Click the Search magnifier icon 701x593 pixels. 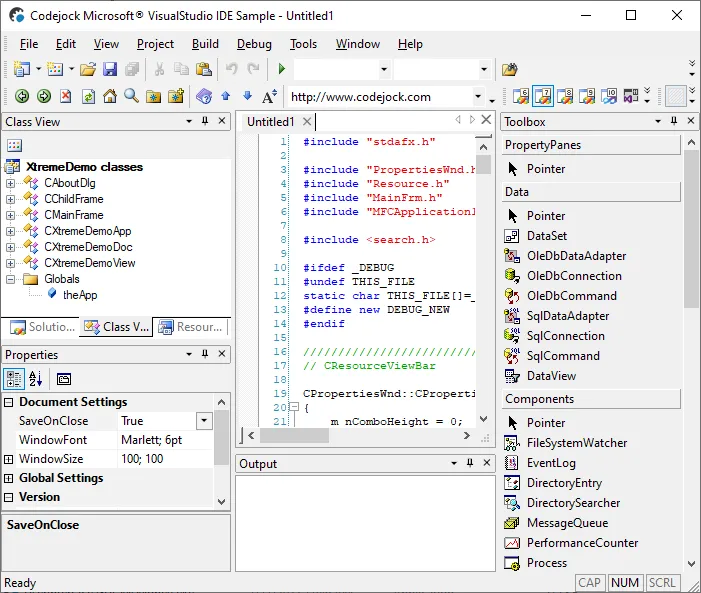(131, 97)
